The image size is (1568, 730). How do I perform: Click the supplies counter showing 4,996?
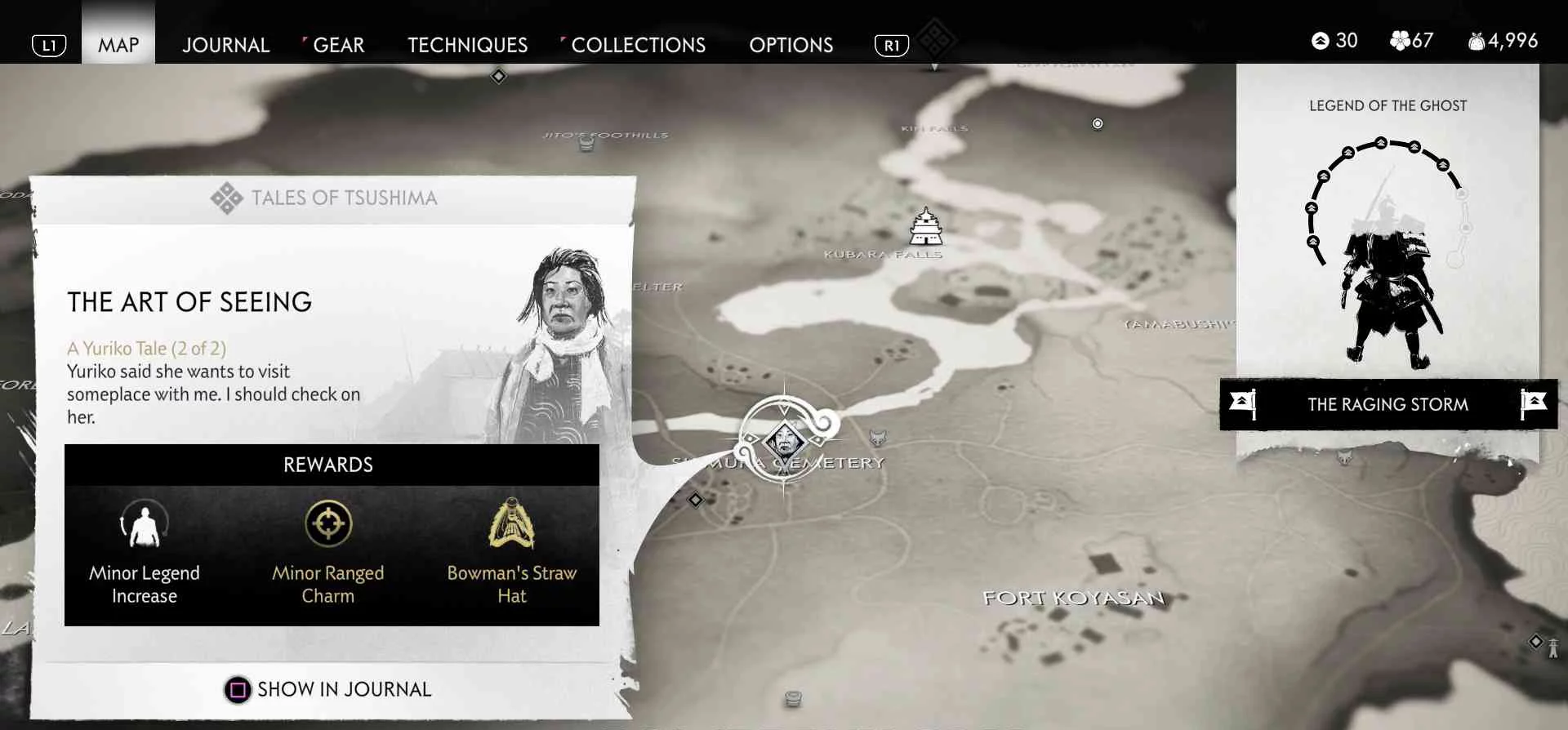click(1503, 41)
